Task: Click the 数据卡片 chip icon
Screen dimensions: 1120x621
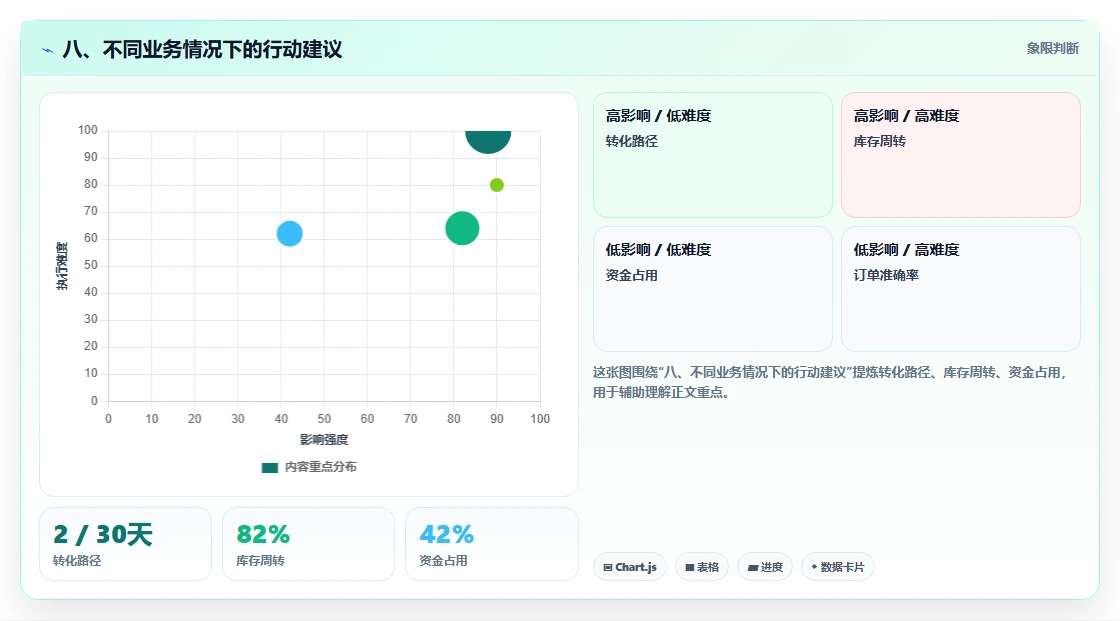Action: pos(814,567)
